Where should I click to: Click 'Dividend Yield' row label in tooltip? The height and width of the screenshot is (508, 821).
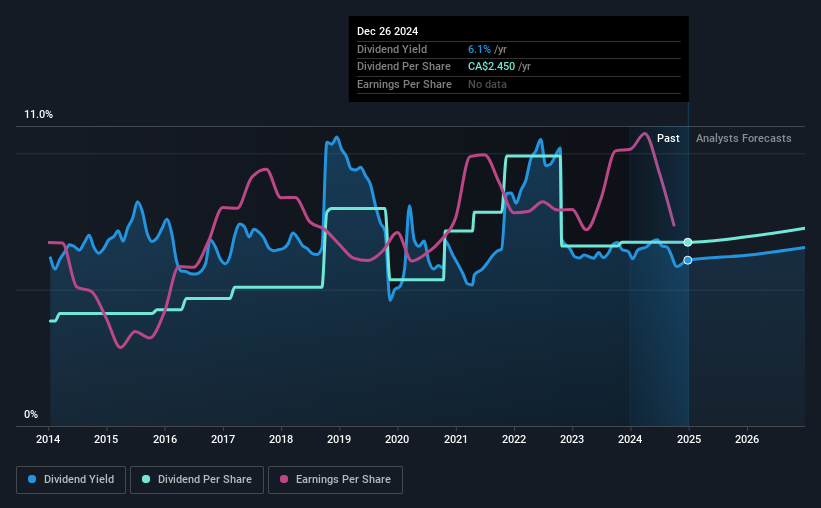[392, 49]
